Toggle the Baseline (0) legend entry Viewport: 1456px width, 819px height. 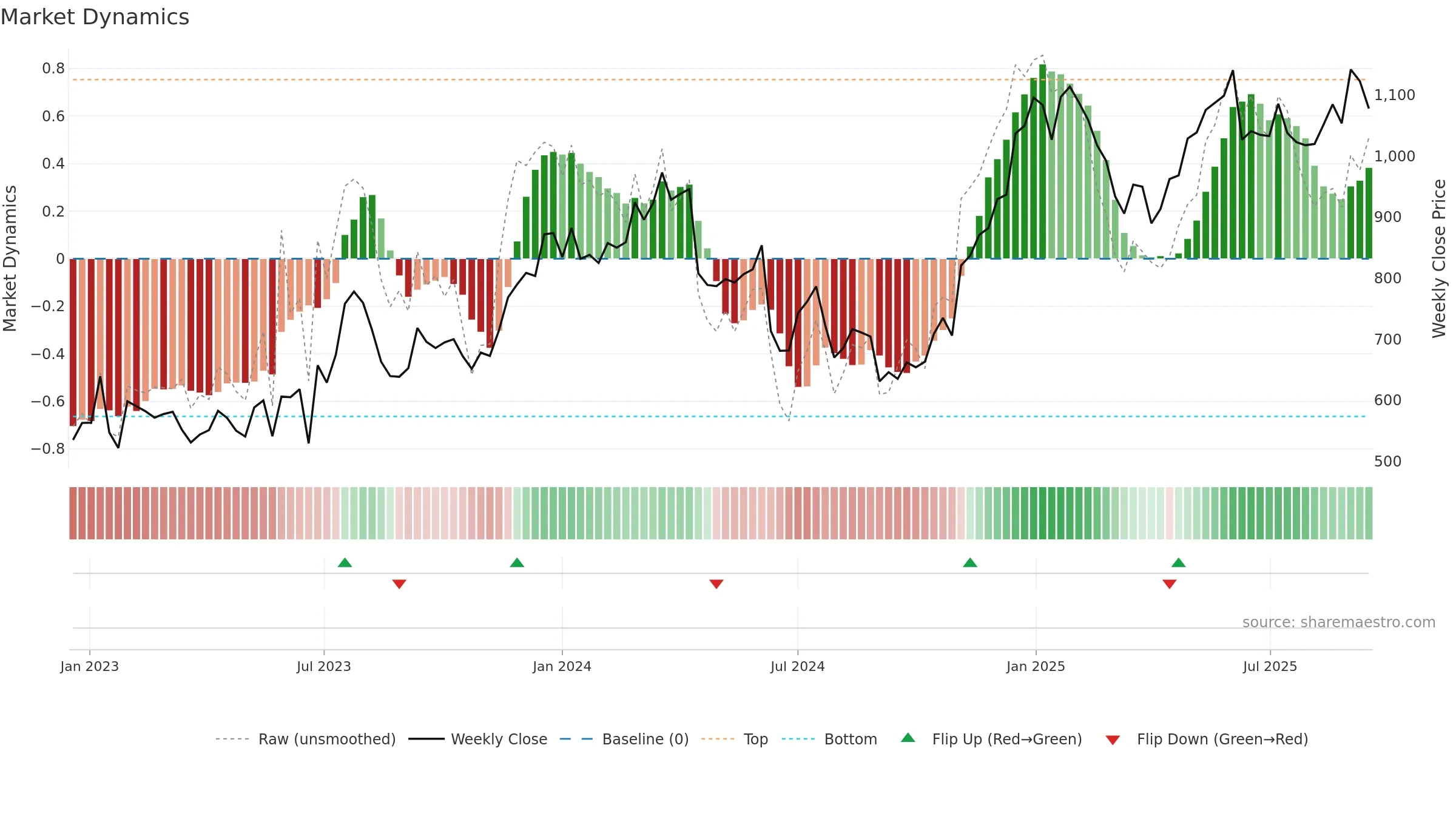coord(624,739)
